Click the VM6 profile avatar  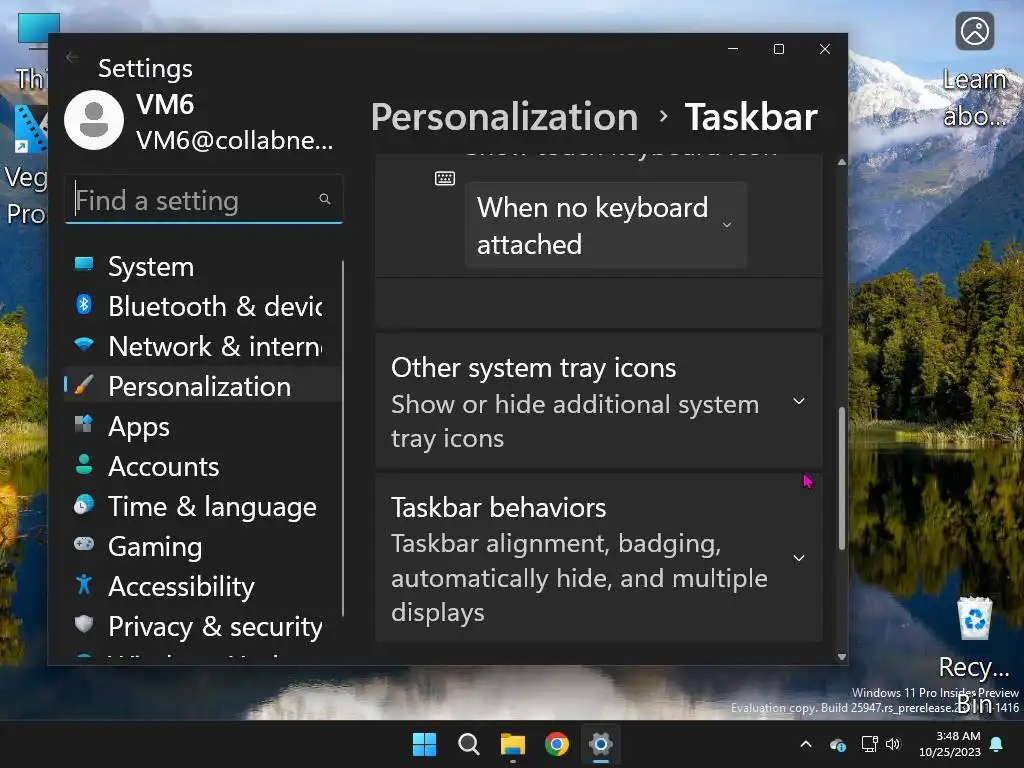tap(94, 120)
